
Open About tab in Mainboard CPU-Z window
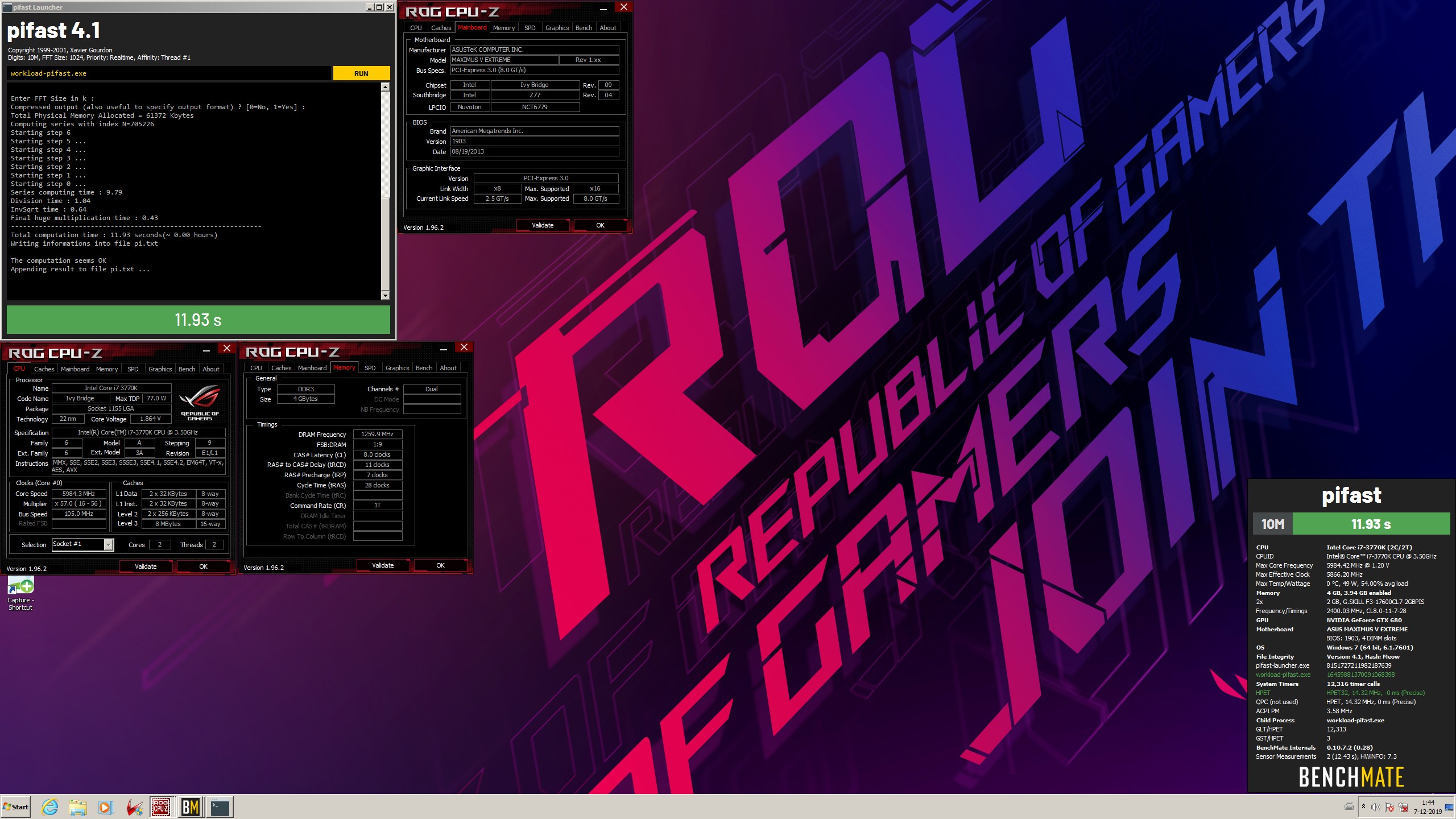608,27
